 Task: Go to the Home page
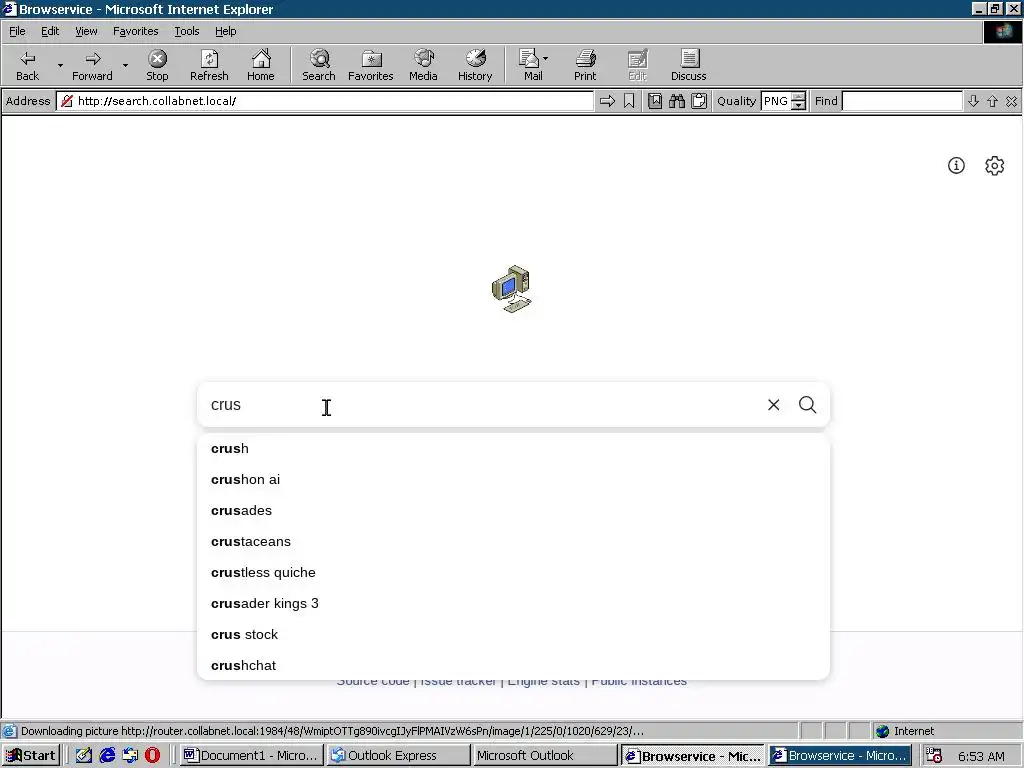coord(261,65)
